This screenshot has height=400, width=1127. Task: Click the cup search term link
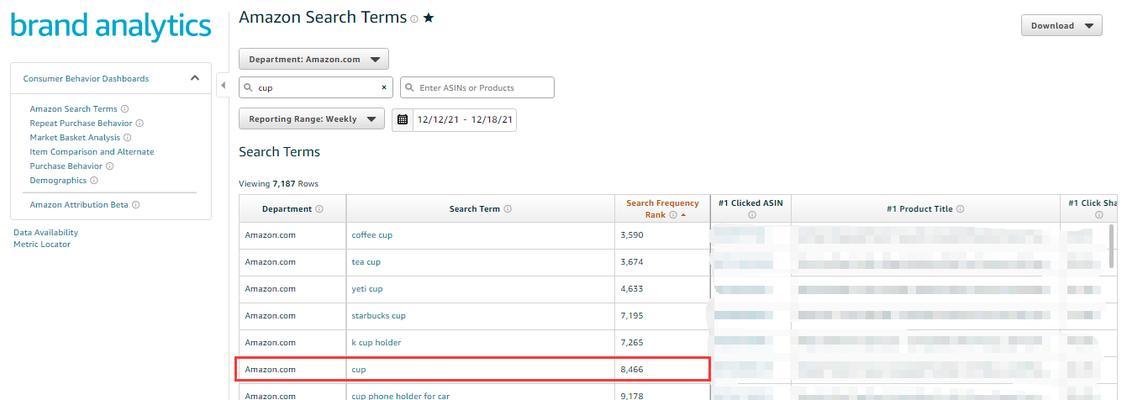click(x=359, y=369)
